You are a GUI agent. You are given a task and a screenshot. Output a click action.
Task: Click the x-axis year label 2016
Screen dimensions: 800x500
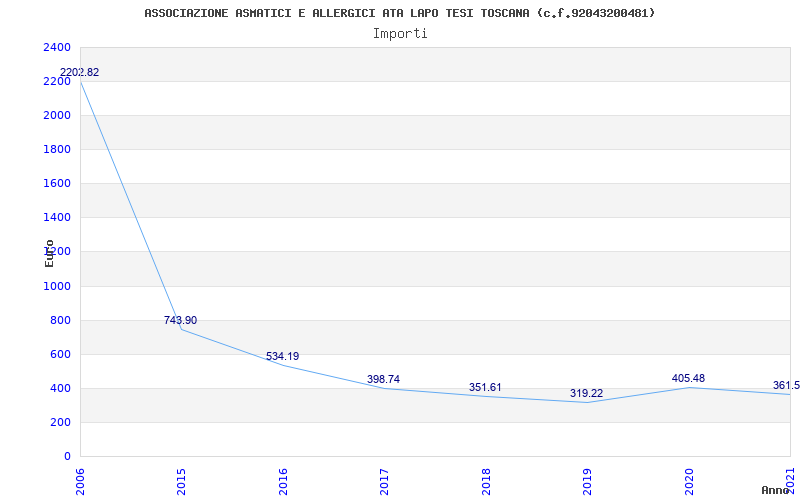tap(283, 482)
